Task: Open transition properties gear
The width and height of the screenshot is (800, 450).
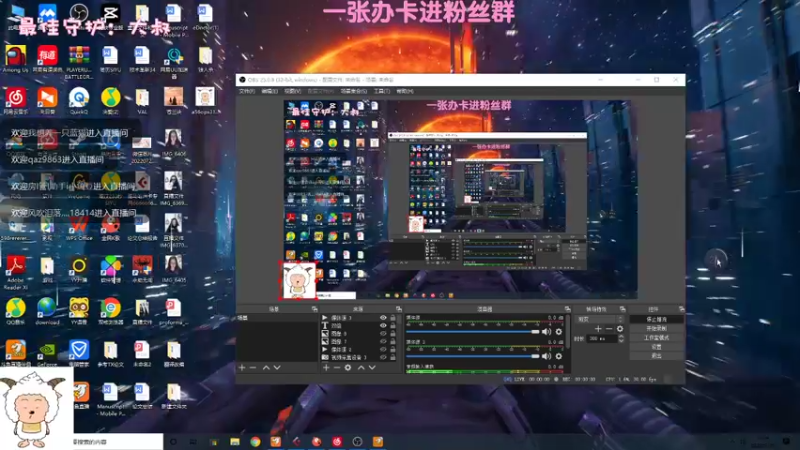Action: pos(620,329)
